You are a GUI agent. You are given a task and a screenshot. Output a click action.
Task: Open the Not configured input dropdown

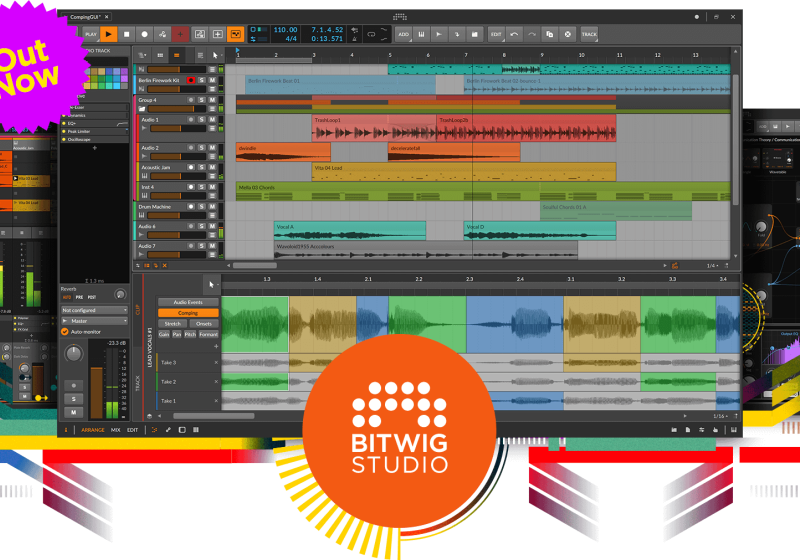tap(94, 310)
